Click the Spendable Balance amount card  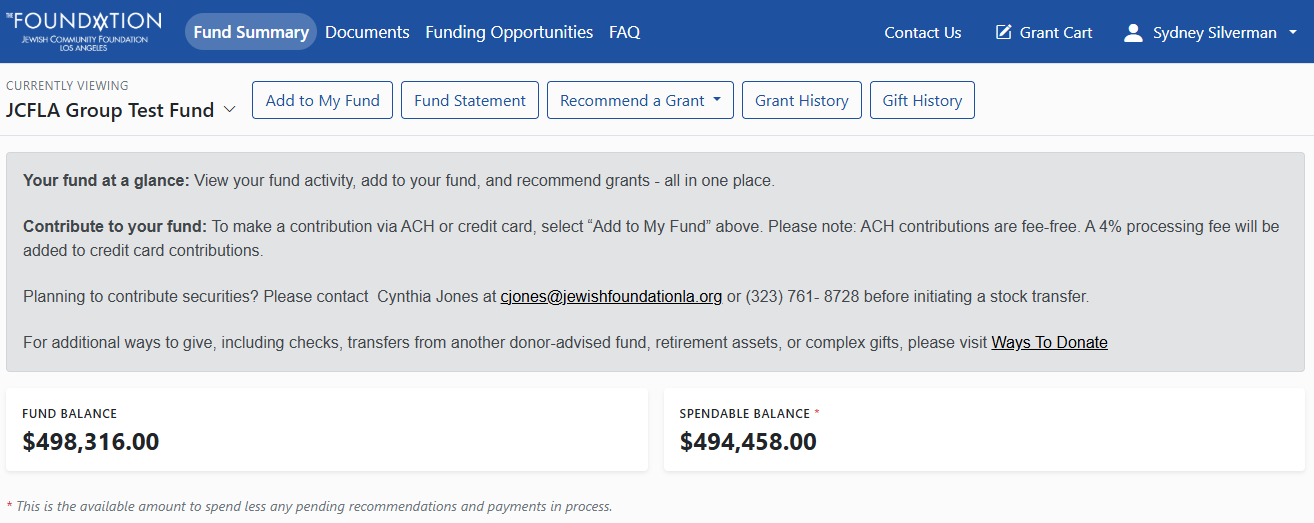pyautogui.click(x=985, y=430)
